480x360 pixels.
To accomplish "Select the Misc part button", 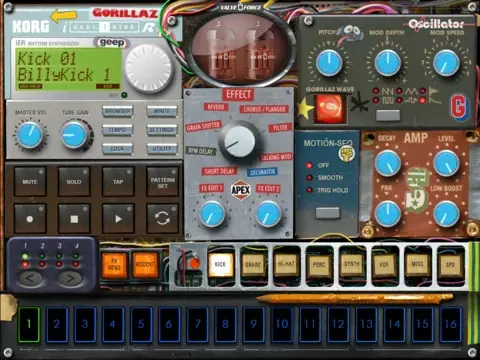I will coord(417,264).
